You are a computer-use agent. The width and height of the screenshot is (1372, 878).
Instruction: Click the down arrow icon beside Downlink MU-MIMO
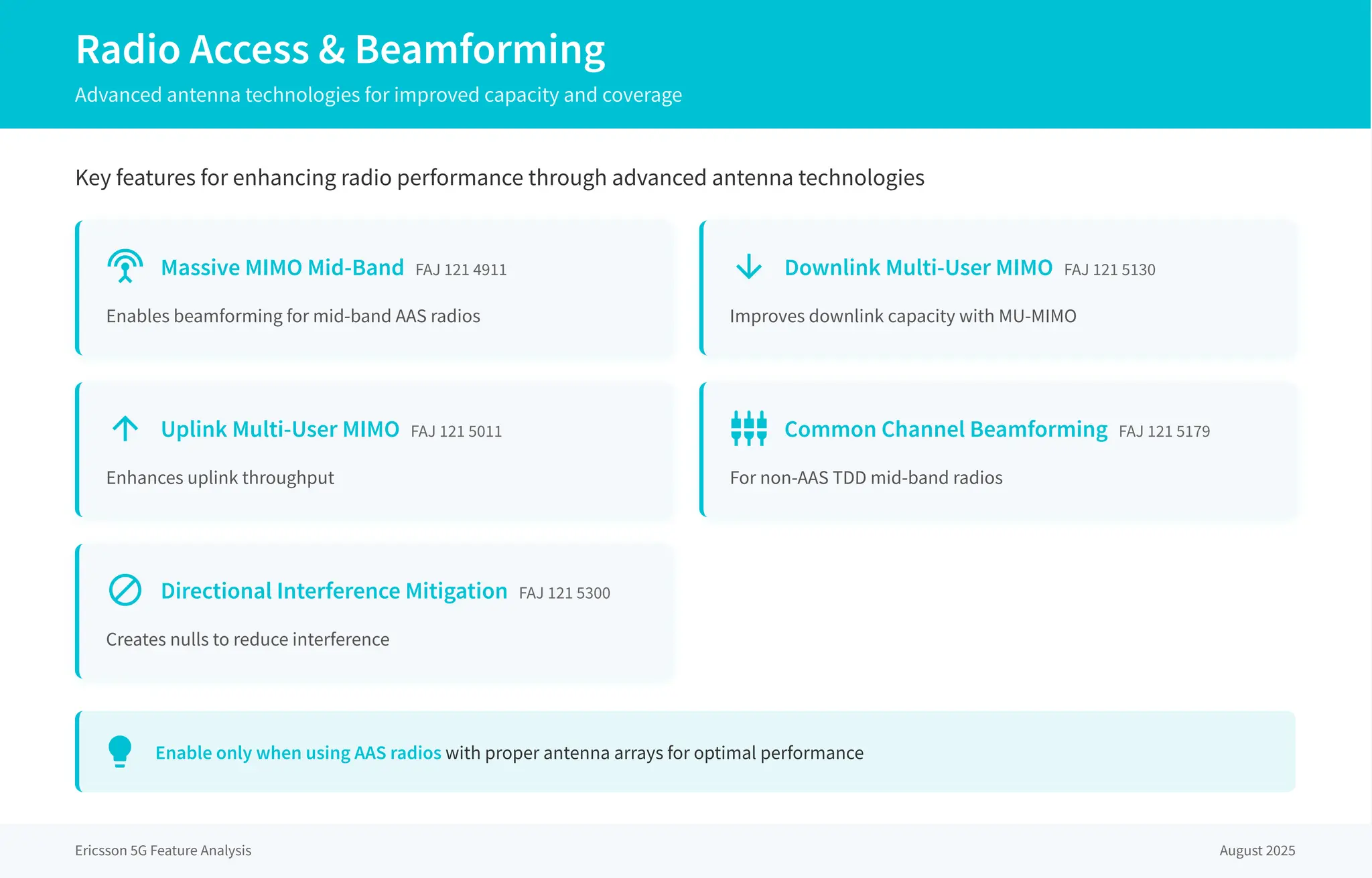748,267
